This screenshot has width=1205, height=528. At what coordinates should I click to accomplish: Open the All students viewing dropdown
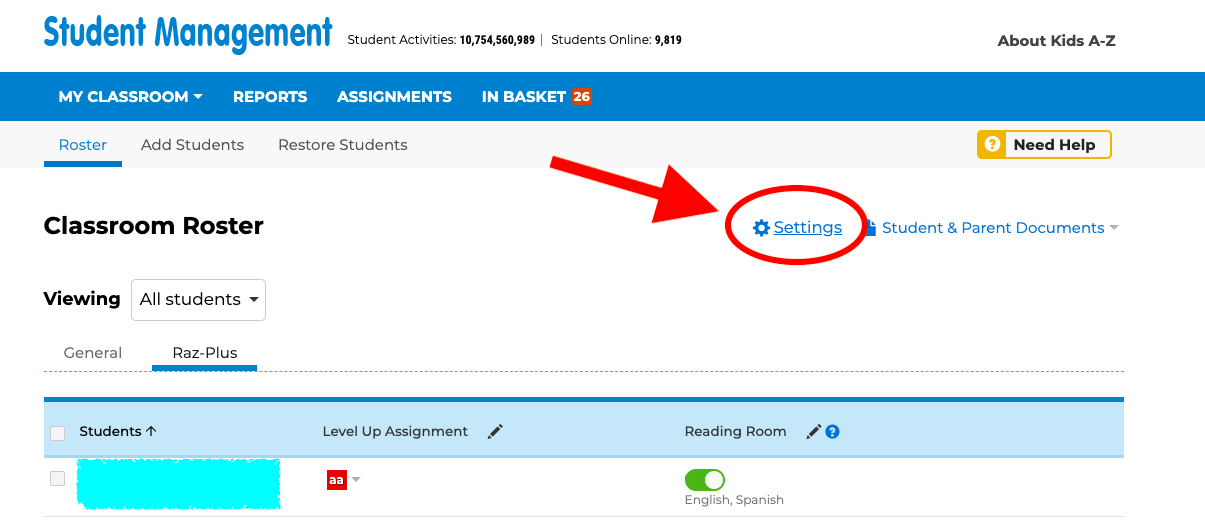click(x=198, y=300)
